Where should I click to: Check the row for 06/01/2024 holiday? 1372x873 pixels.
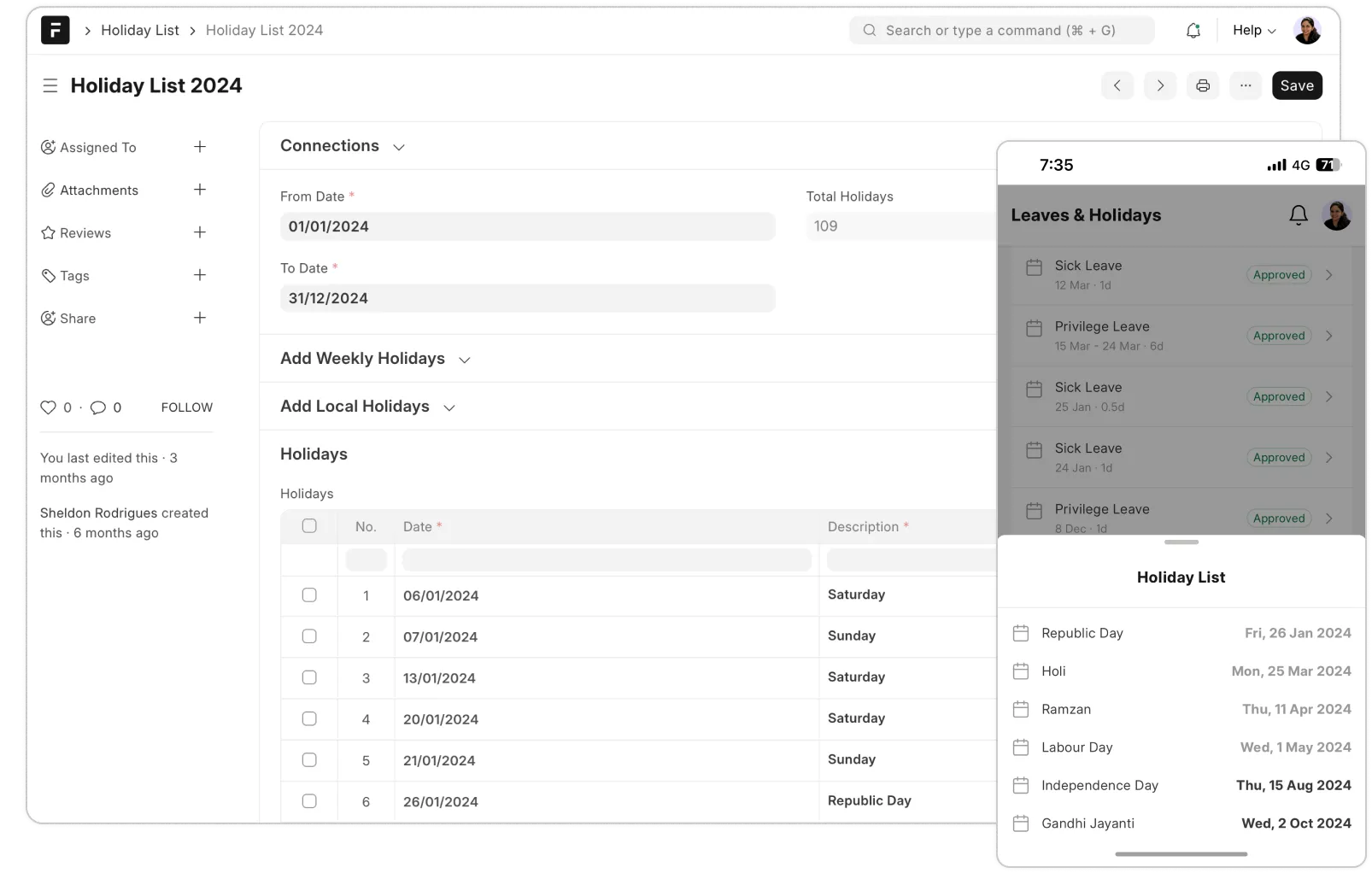click(x=309, y=595)
